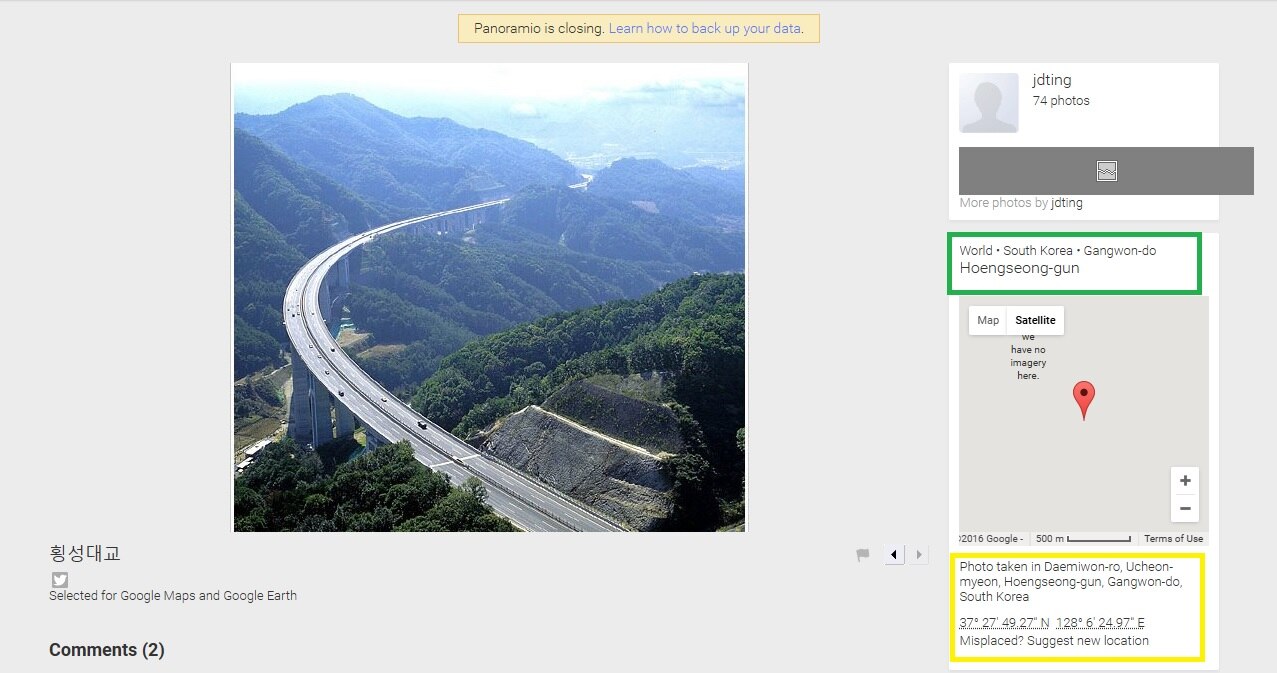Switch map to Map view
Screen dimensions: 1277x673
click(988, 320)
